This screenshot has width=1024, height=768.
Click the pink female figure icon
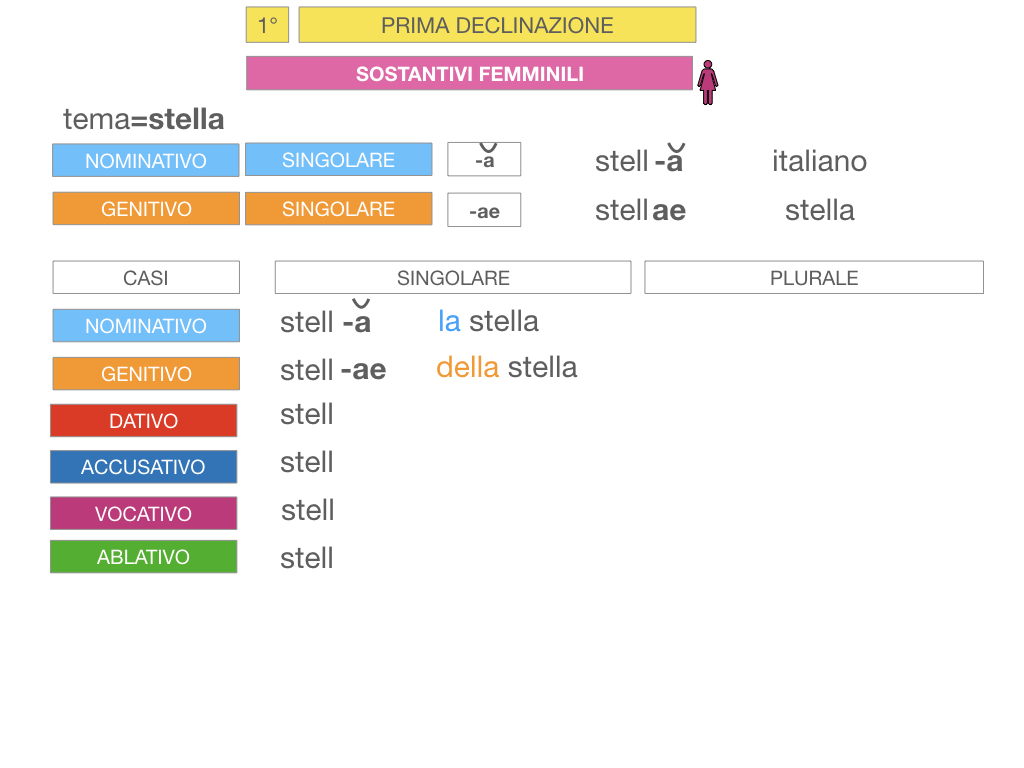pos(708,82)
